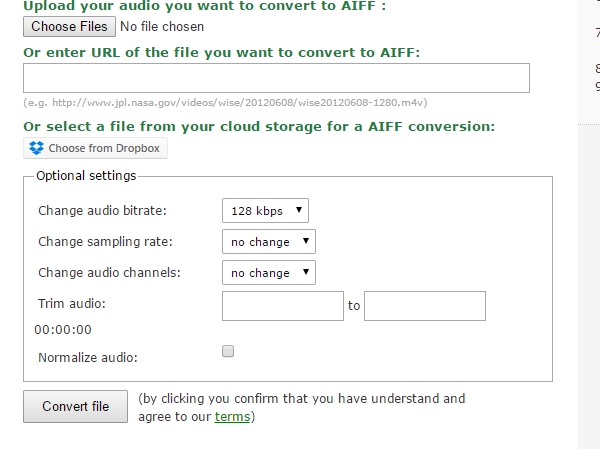
Task: Click the 'Trim audio:' label
Action: [x=71, y=303]
